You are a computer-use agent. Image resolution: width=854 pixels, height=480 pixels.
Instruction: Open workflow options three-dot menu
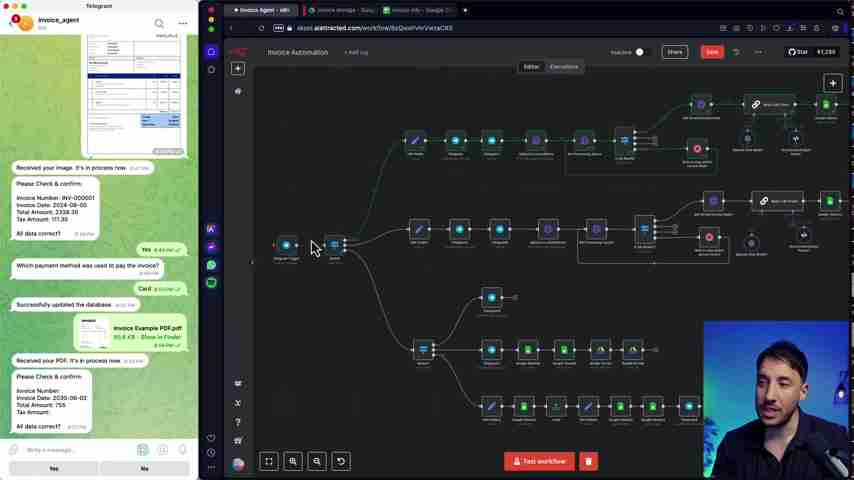[757, 52]
